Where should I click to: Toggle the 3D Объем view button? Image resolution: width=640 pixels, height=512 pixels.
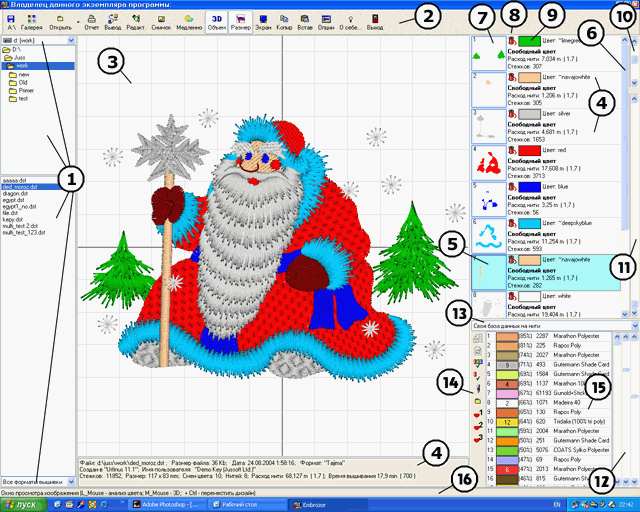tap(217, 22)
